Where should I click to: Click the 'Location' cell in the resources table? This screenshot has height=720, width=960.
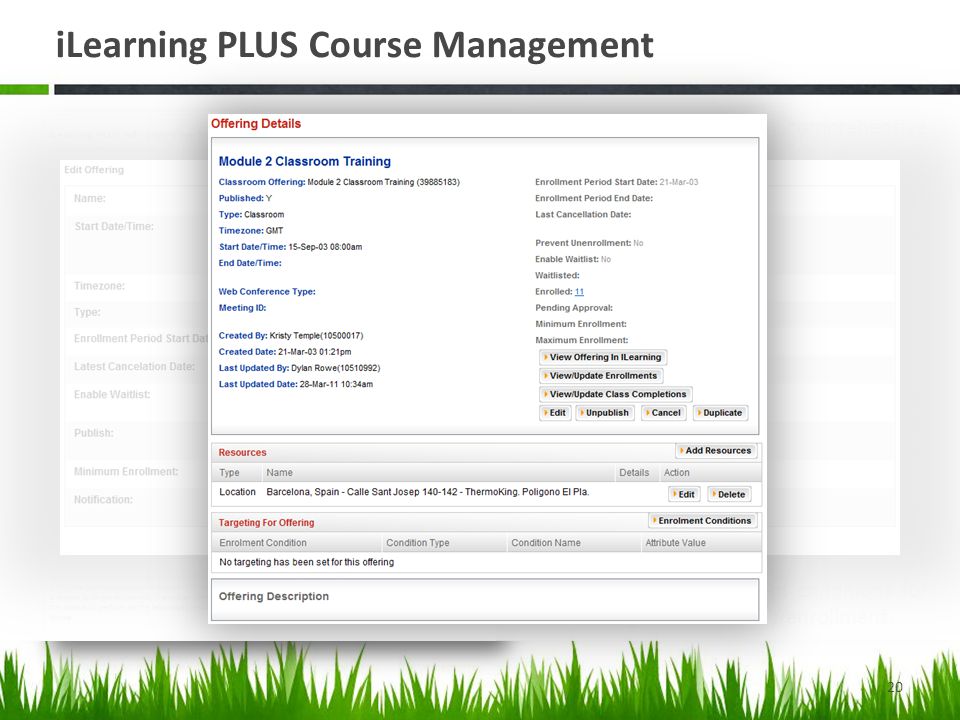238,492
